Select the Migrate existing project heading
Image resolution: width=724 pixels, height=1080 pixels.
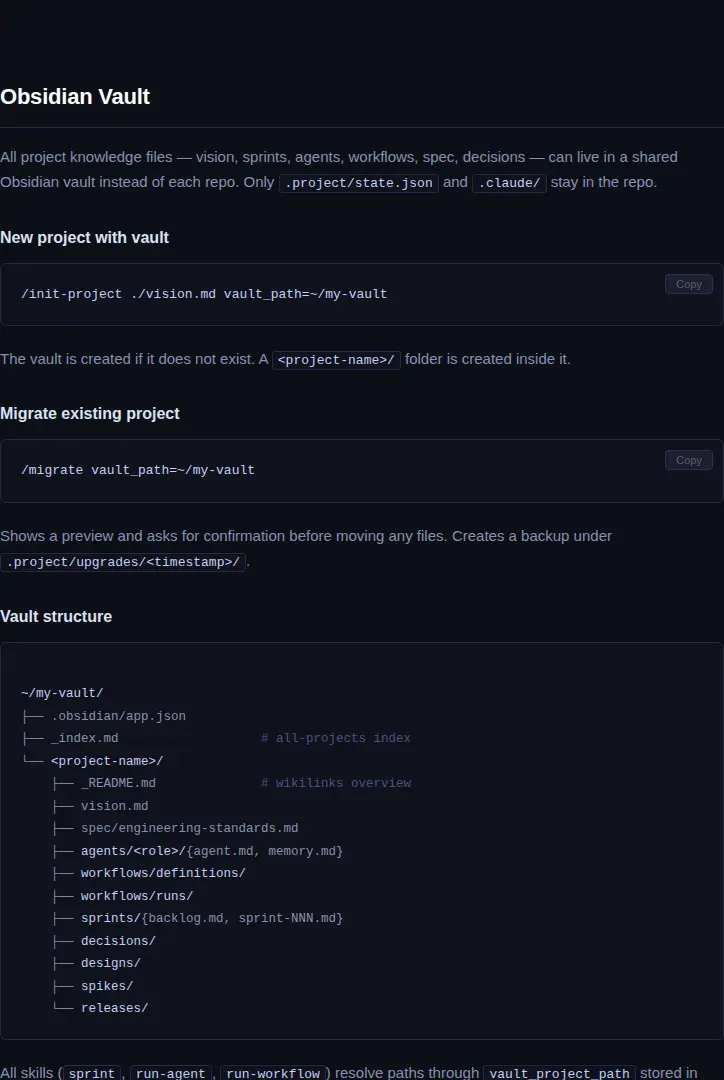(90, 413)
